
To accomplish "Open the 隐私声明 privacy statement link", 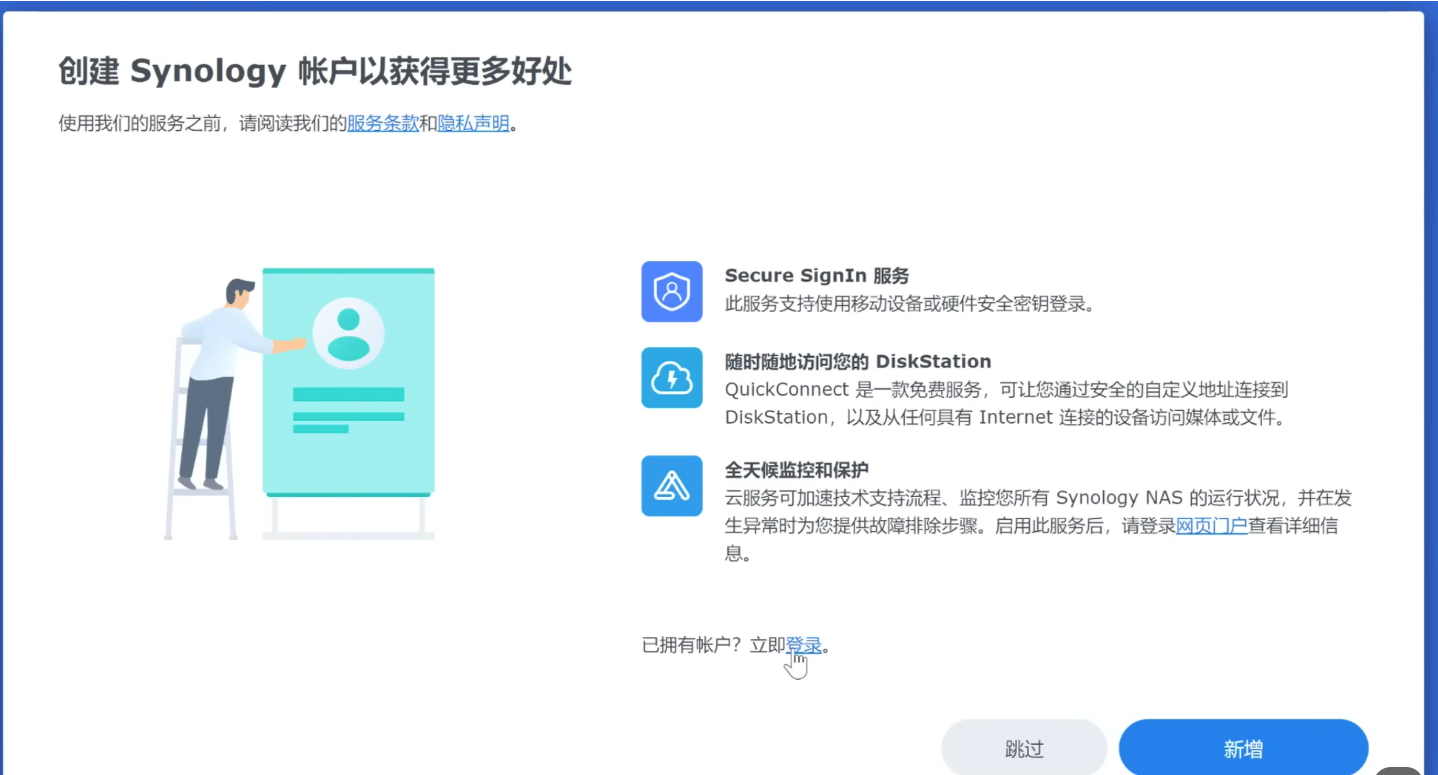I will (474, 124).
